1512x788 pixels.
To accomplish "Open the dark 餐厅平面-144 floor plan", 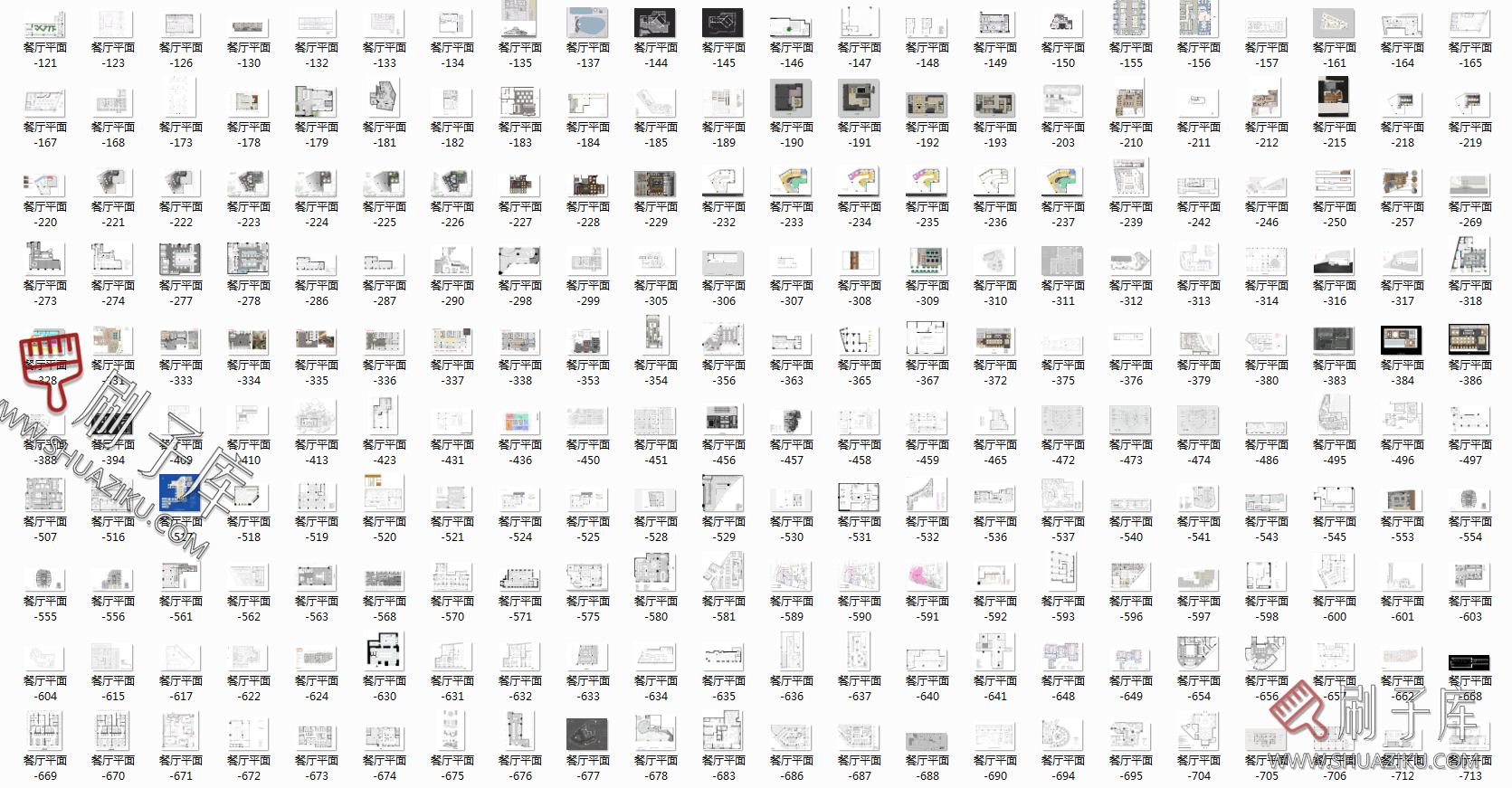I will [655, 24].
